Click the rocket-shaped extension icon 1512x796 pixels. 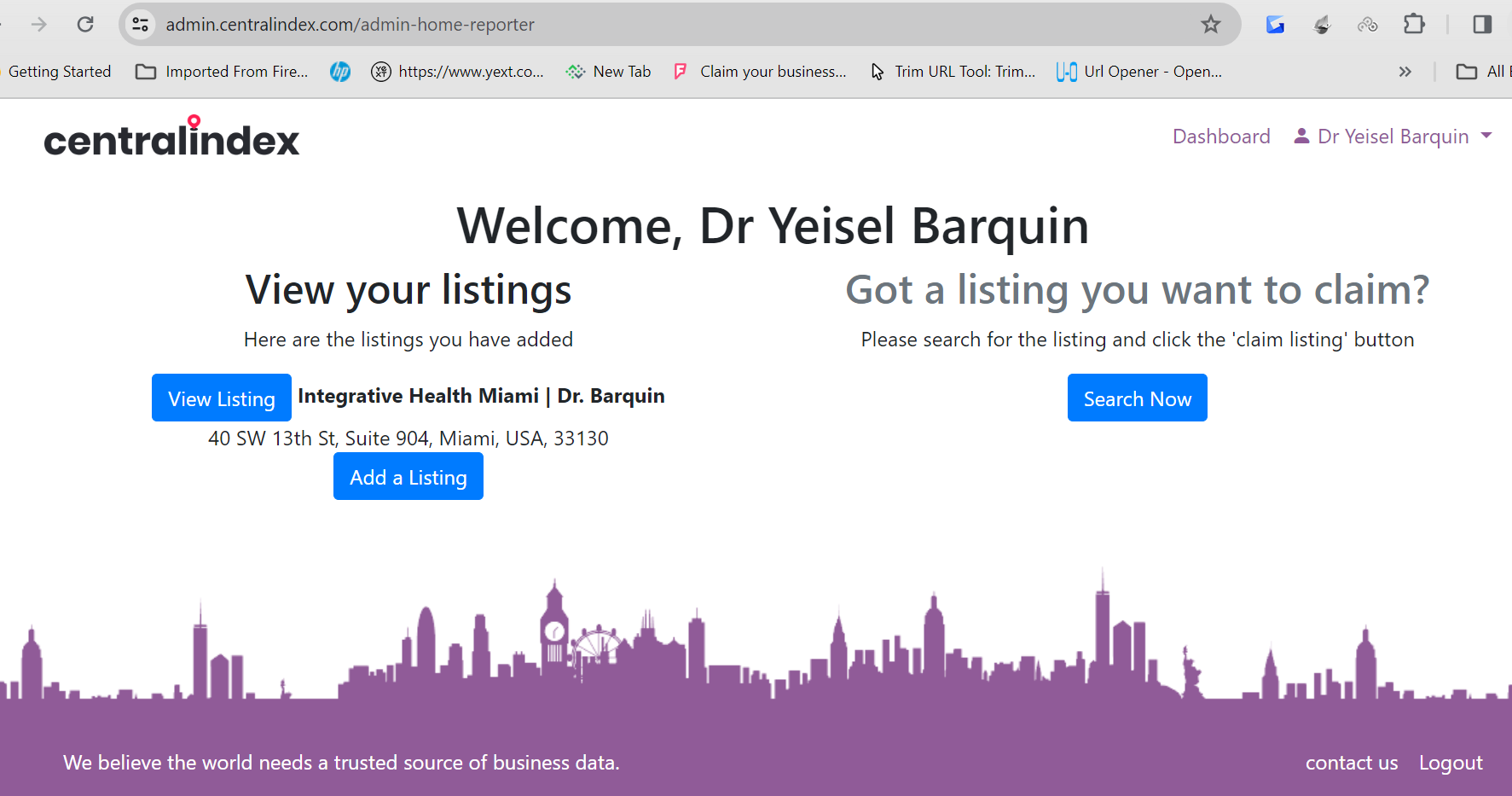coord(1322,25)
